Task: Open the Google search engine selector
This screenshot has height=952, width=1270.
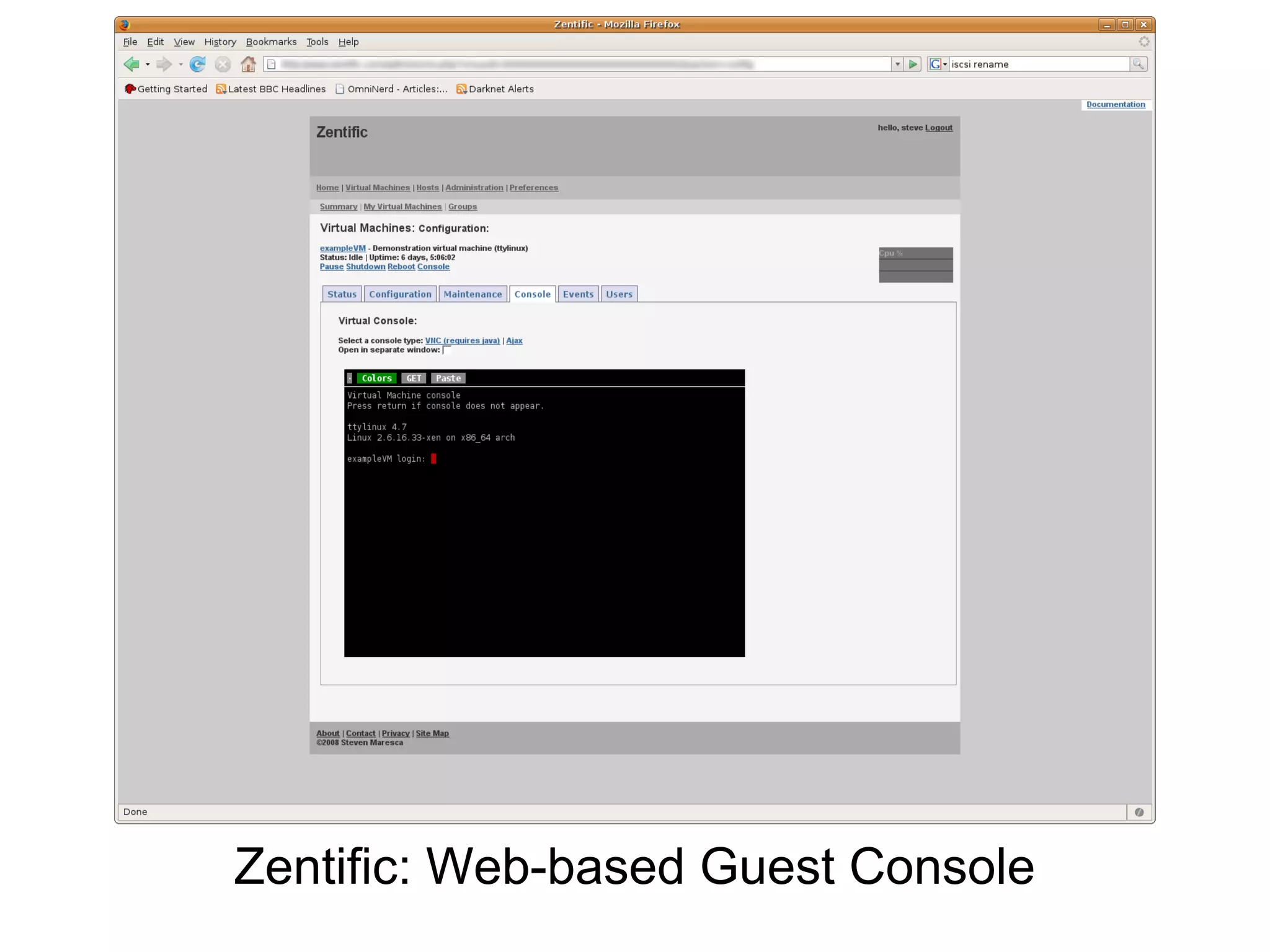Action: coord(938,64)
